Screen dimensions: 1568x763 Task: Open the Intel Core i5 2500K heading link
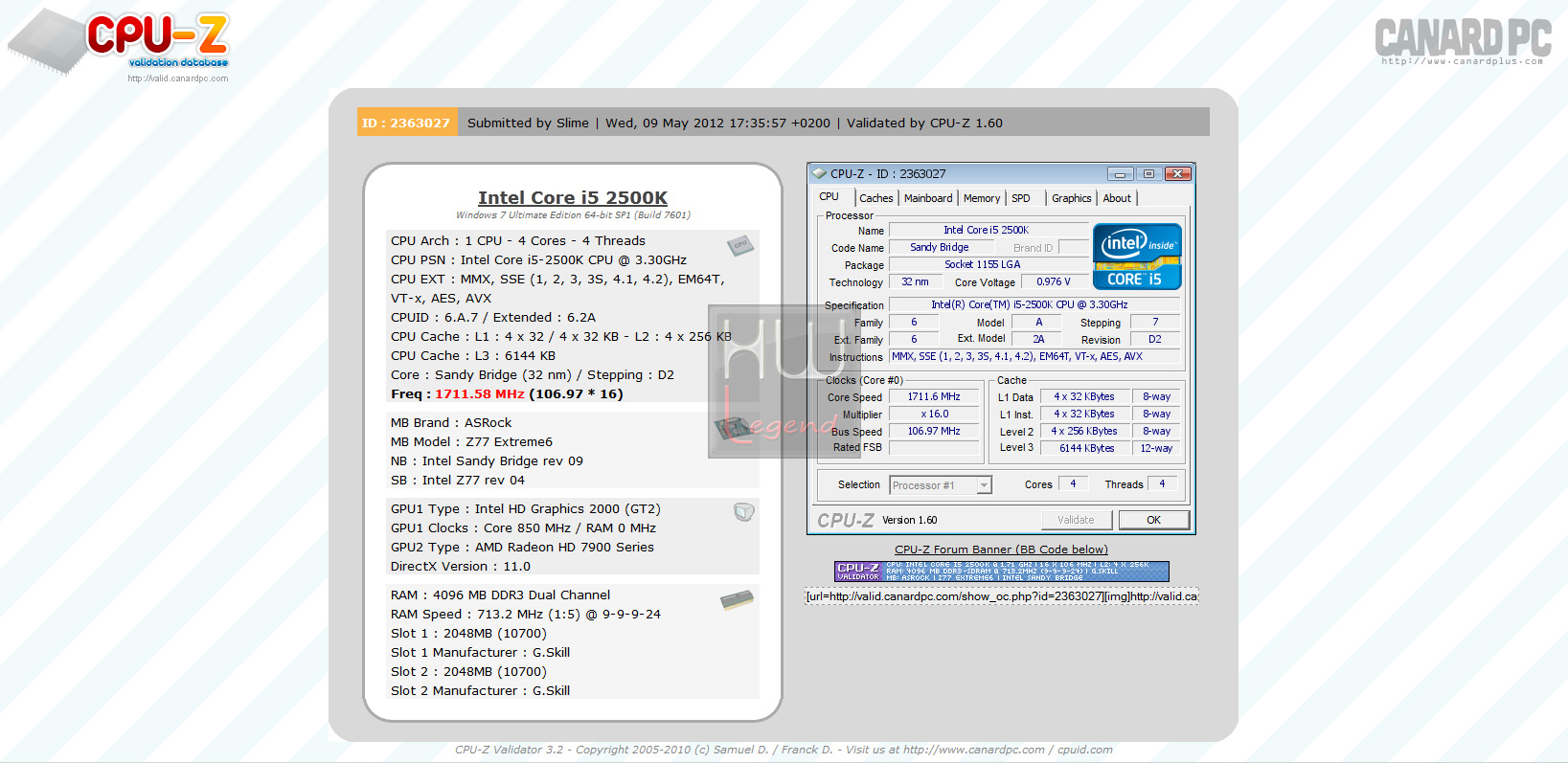(x=573, y=198)
